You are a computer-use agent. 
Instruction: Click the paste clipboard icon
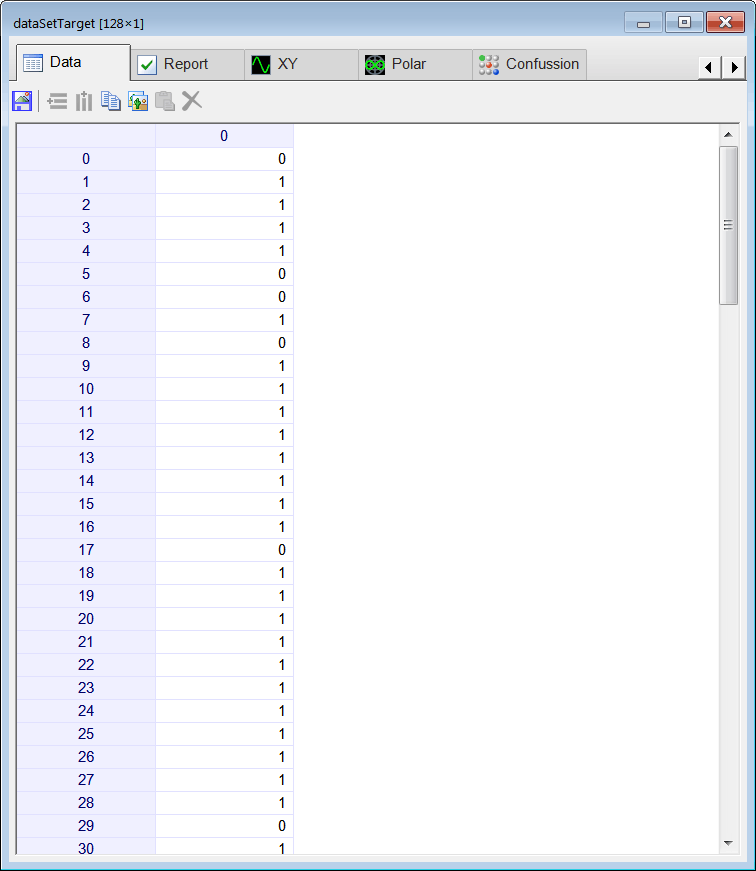(165, 101)
